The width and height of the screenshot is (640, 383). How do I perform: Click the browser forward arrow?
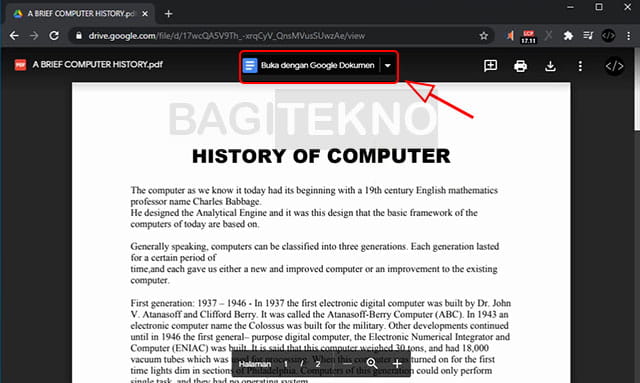pyautogui.click(x=34, y=36)
